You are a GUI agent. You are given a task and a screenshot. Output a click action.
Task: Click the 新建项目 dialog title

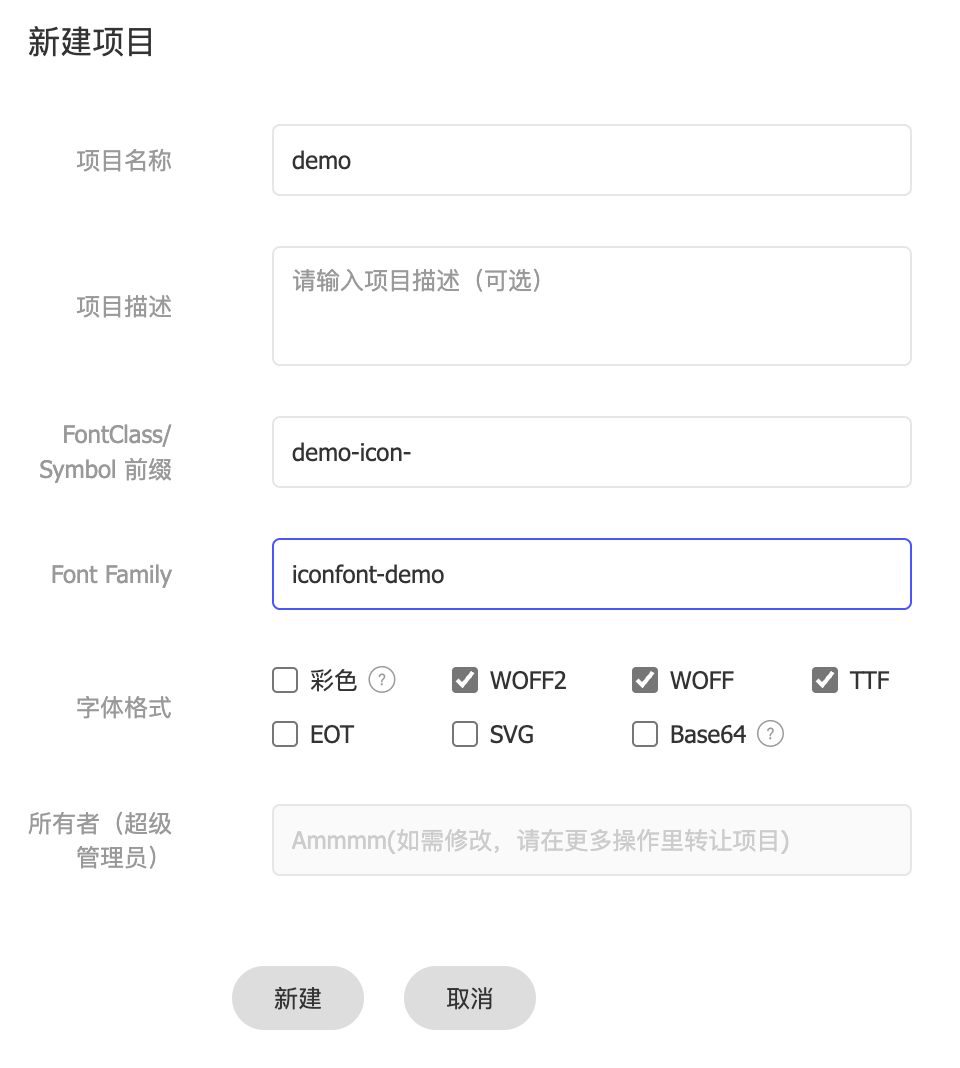[x=91, y=43]
